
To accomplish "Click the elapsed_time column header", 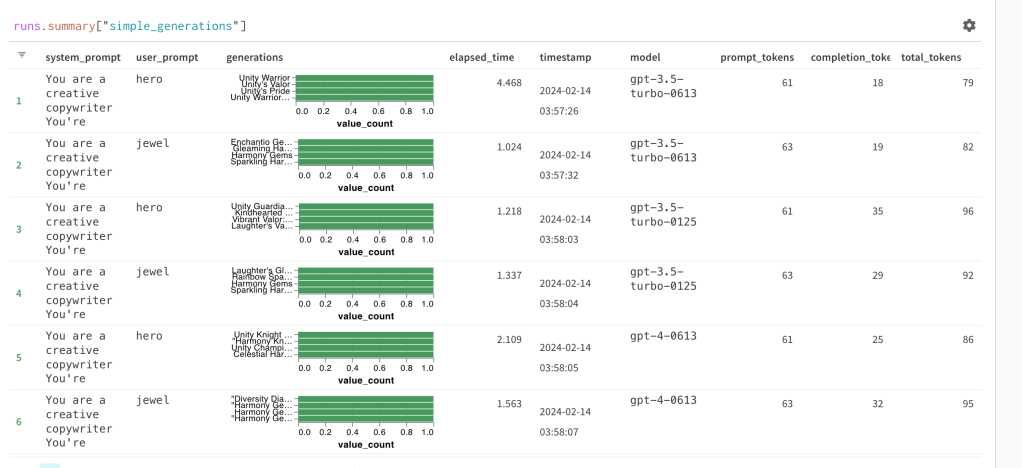I will 482,57.
